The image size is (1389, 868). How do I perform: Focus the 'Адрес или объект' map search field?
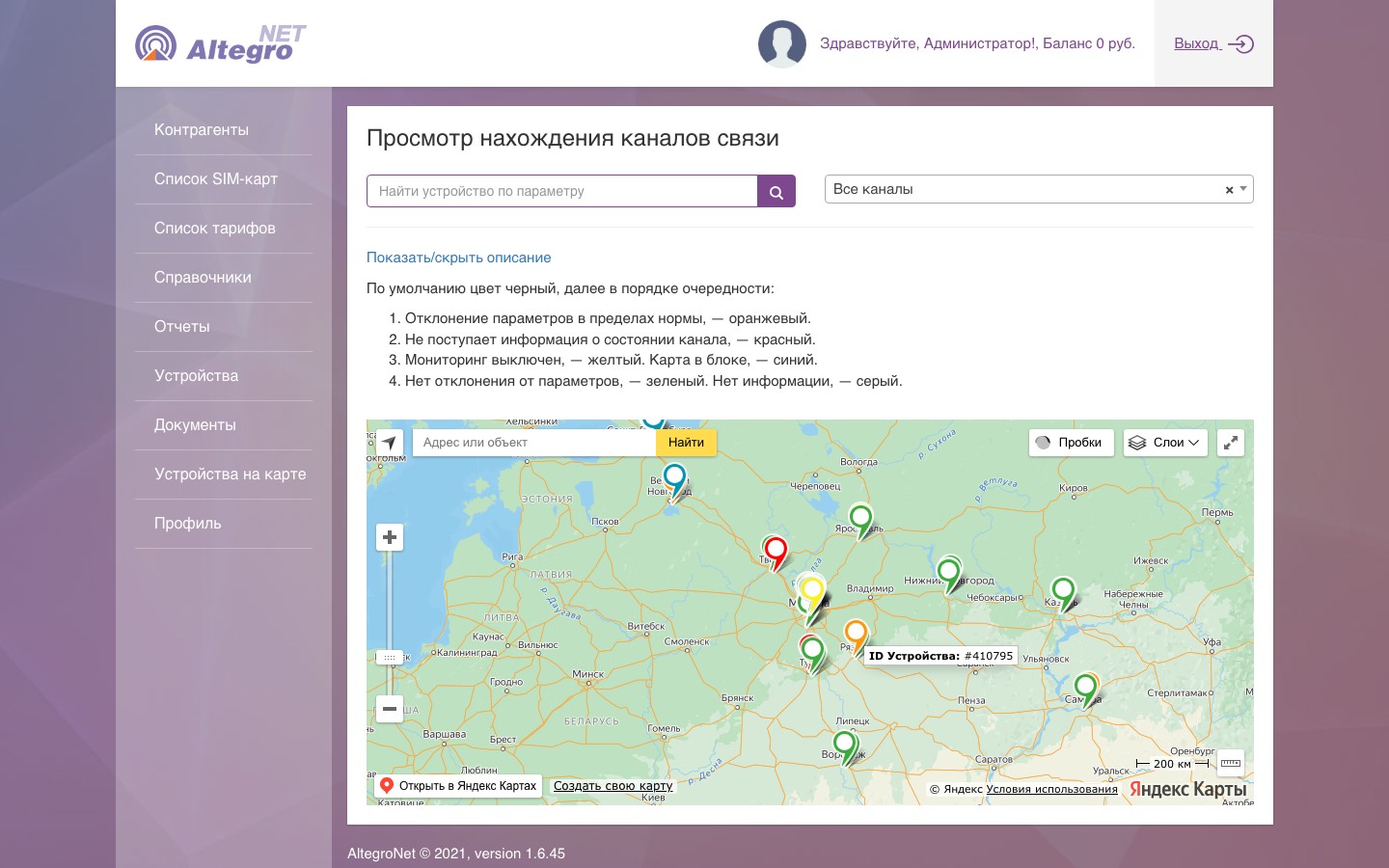(x=534, y=443)
